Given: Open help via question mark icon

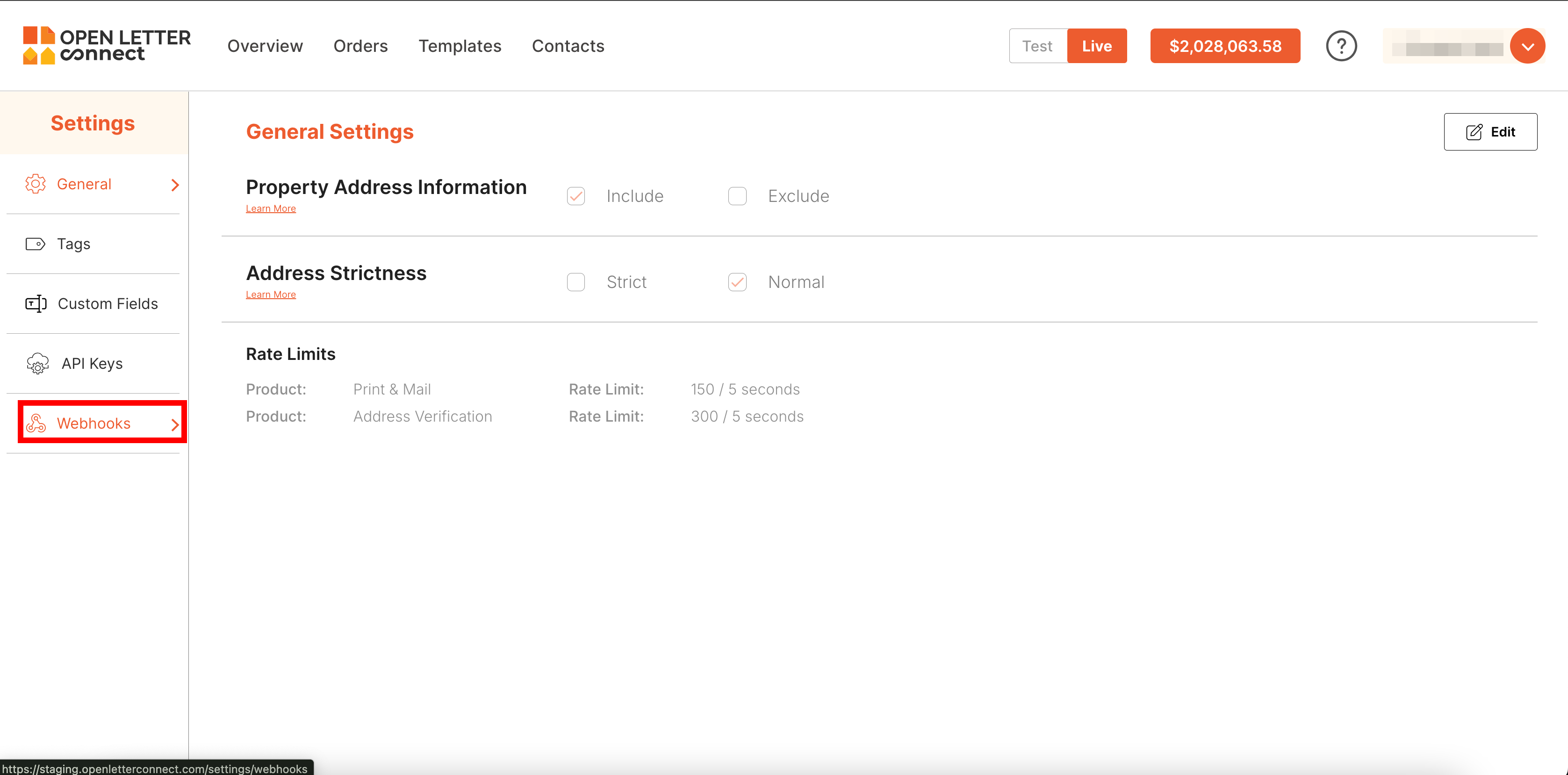Looking at the screenshot, I should click(1341, 46).
